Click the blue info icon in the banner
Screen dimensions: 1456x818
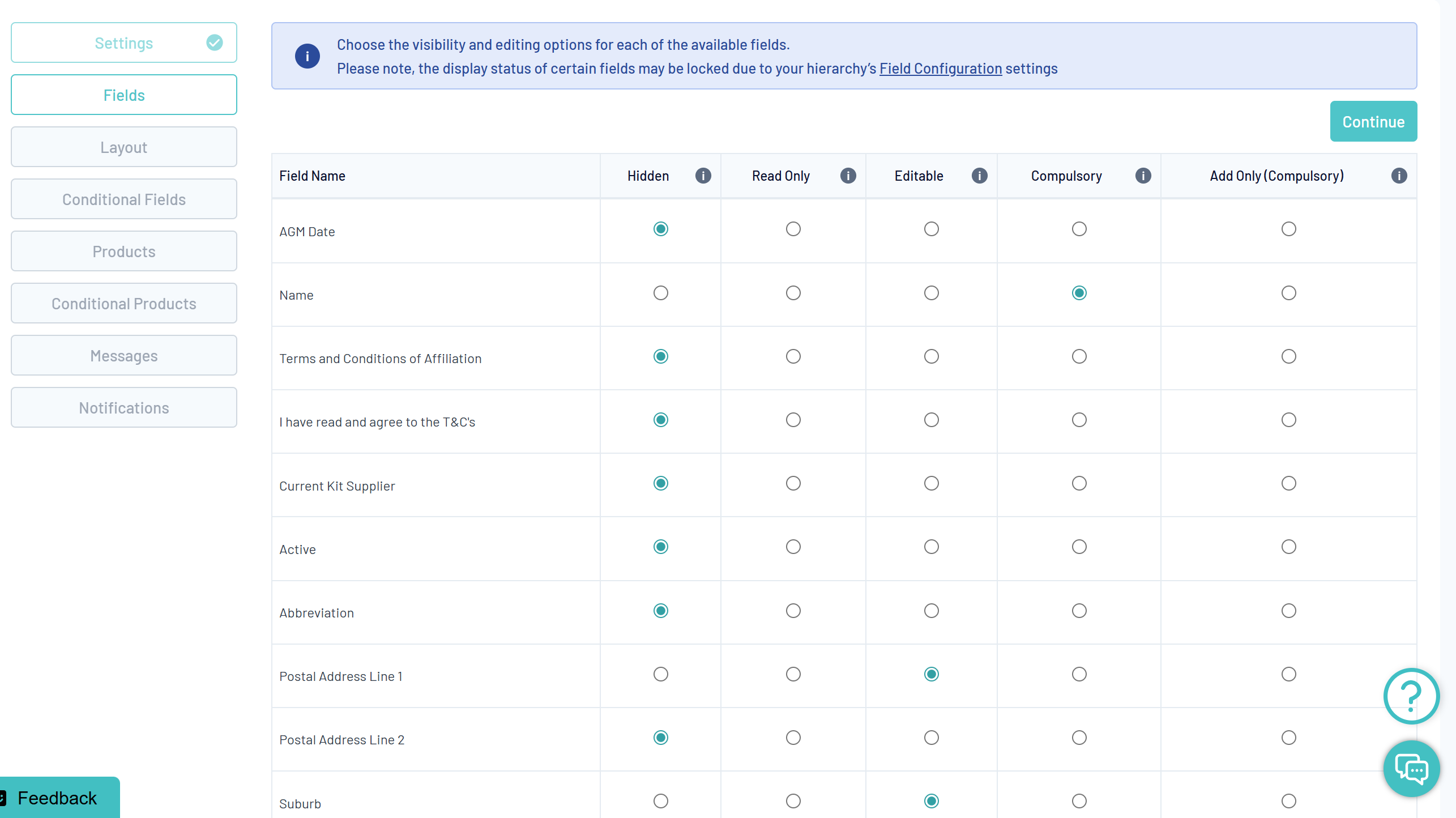click(307, 56)
